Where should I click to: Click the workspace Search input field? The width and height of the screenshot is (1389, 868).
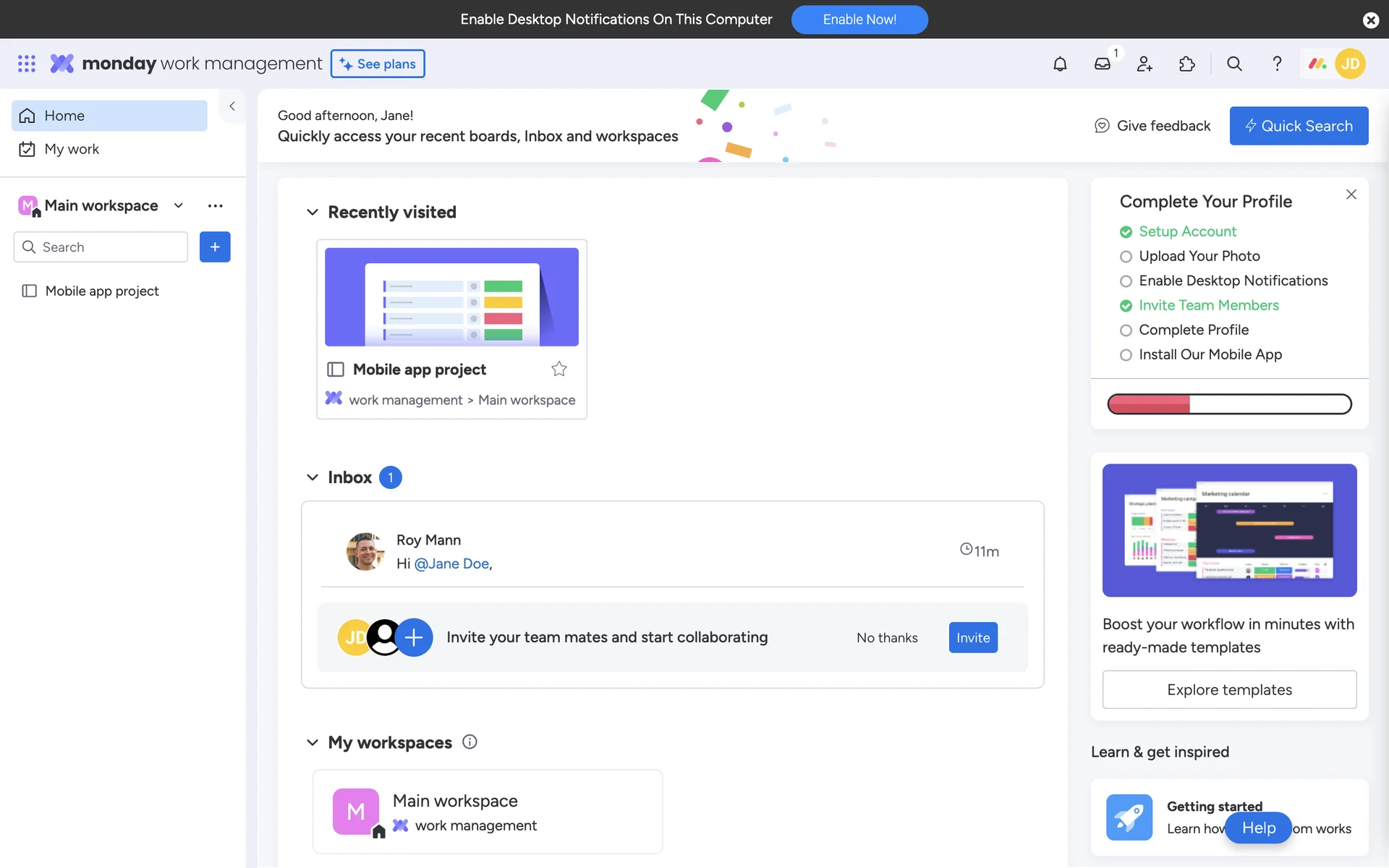[109, 247]
